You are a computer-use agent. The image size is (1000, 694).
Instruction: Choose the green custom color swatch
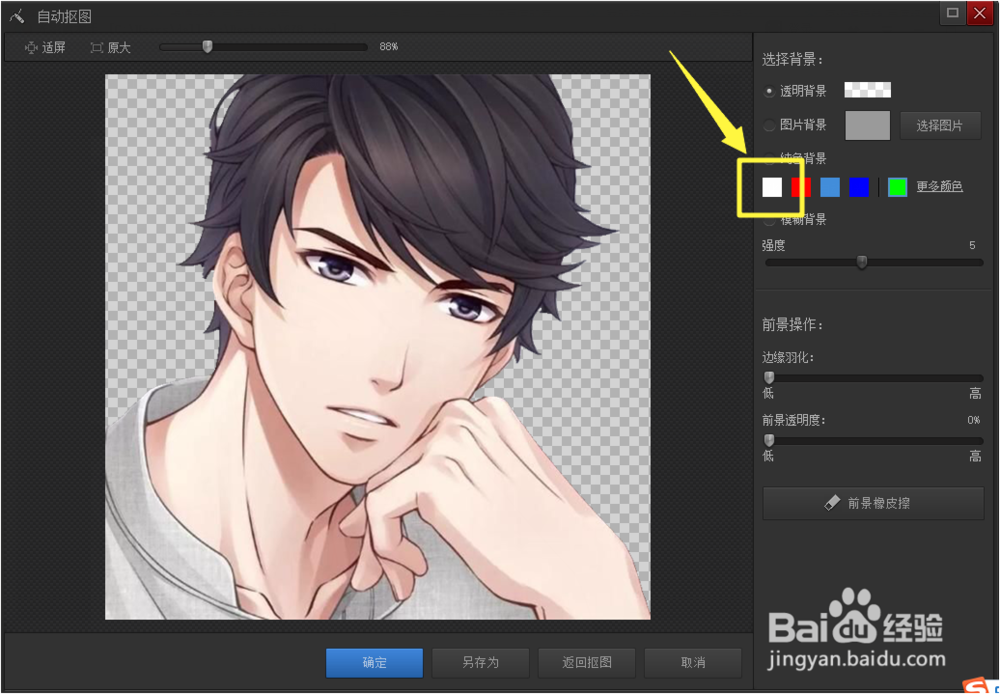[x=897, y=187]
